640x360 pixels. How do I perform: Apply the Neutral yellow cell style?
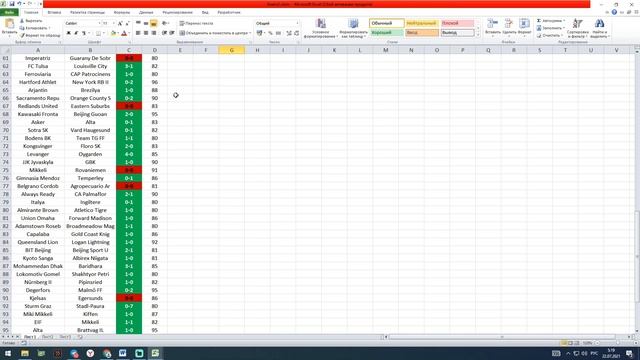click(x=422, y=23)
